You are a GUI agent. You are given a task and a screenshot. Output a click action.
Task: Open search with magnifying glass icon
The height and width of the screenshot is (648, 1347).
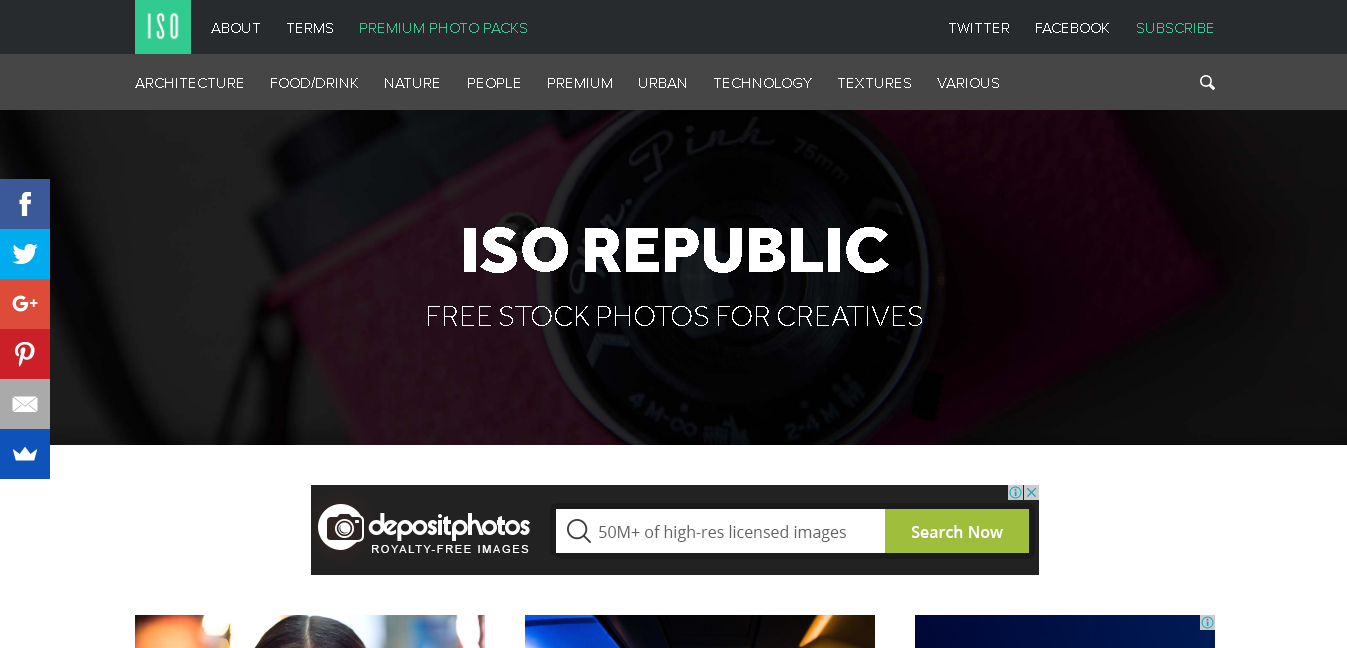tap(1207, 83)
